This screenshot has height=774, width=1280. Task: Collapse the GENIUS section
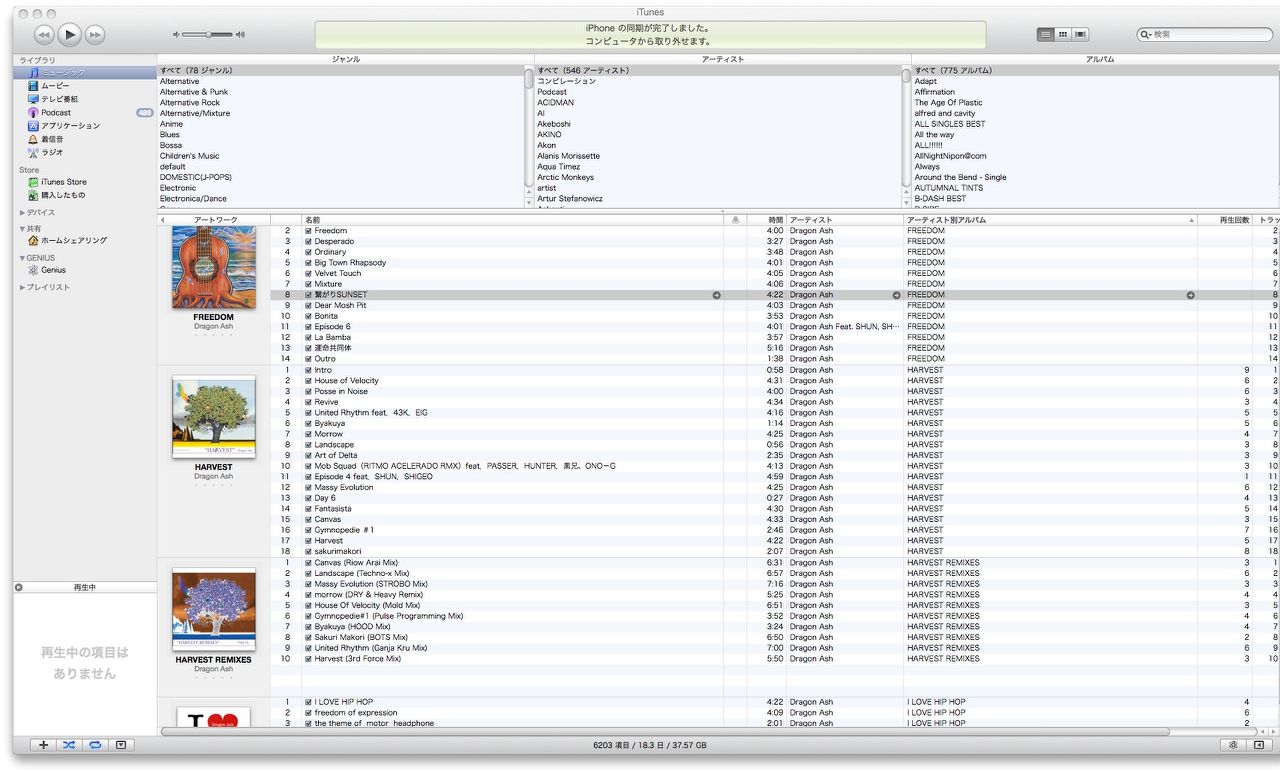[22, 258]
